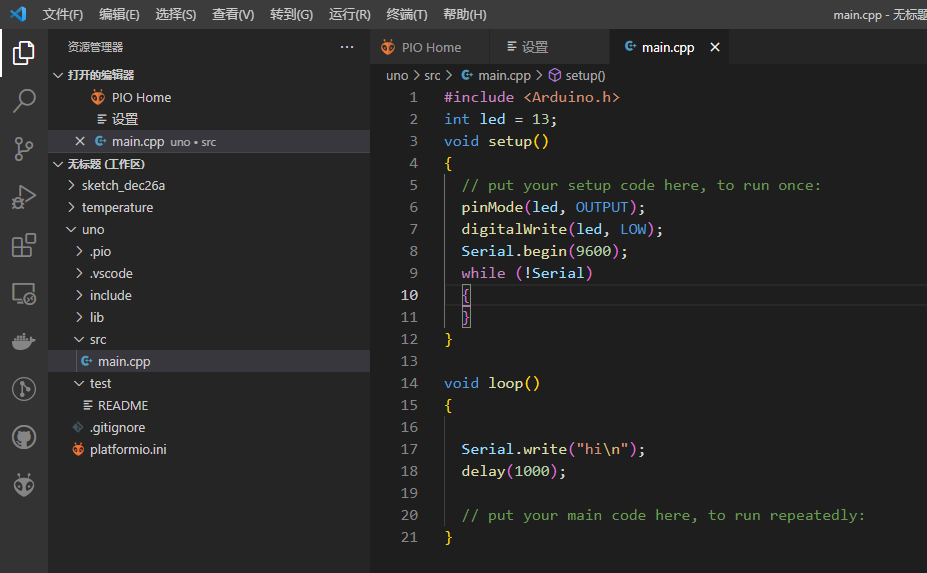Click main.cpp in the breadcrumb path
The height and width of the screenshot is (573, 927).
click(504, 76)
